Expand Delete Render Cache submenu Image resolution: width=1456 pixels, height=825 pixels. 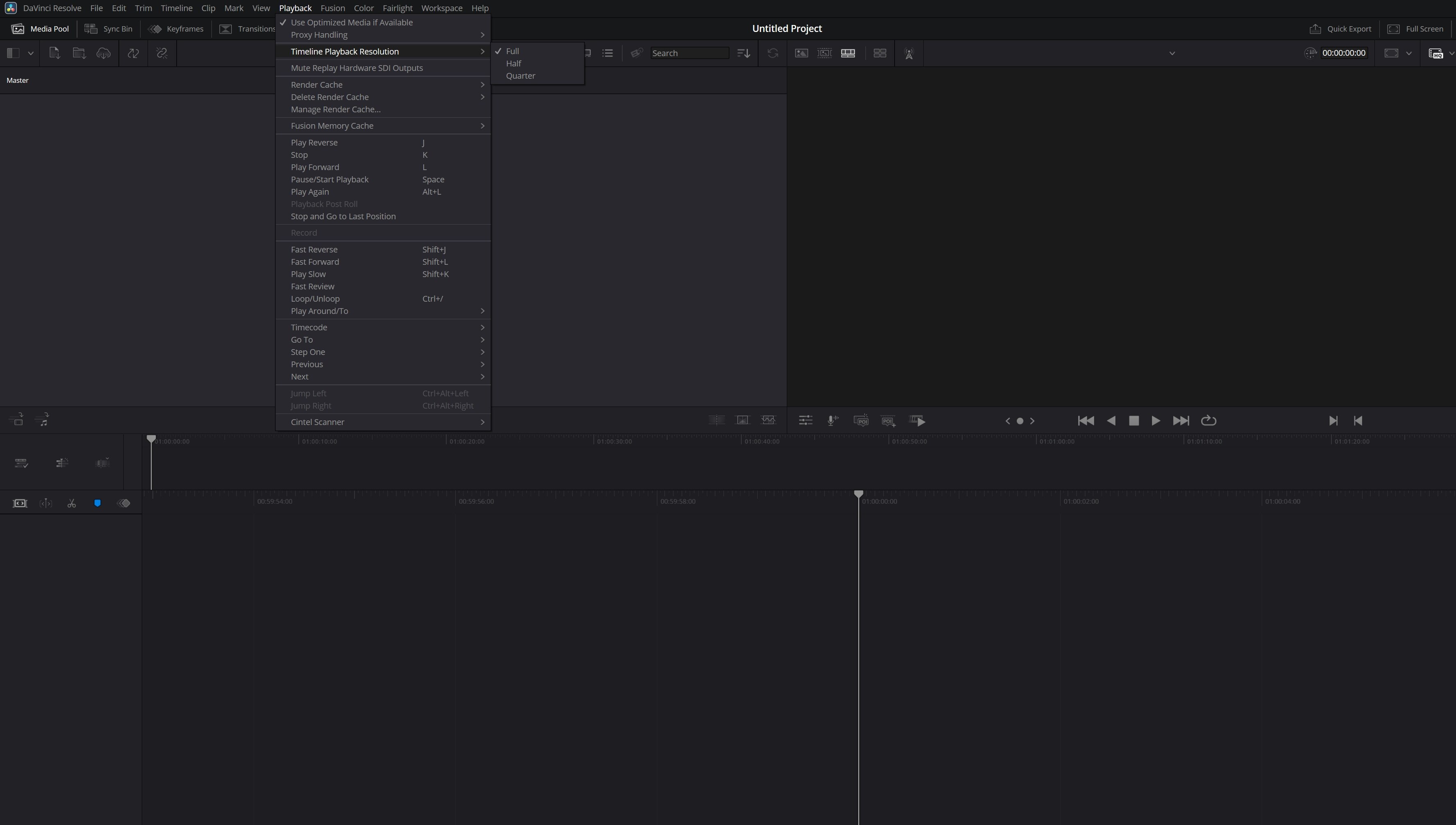pyautogui.click(x=383, y=97)
